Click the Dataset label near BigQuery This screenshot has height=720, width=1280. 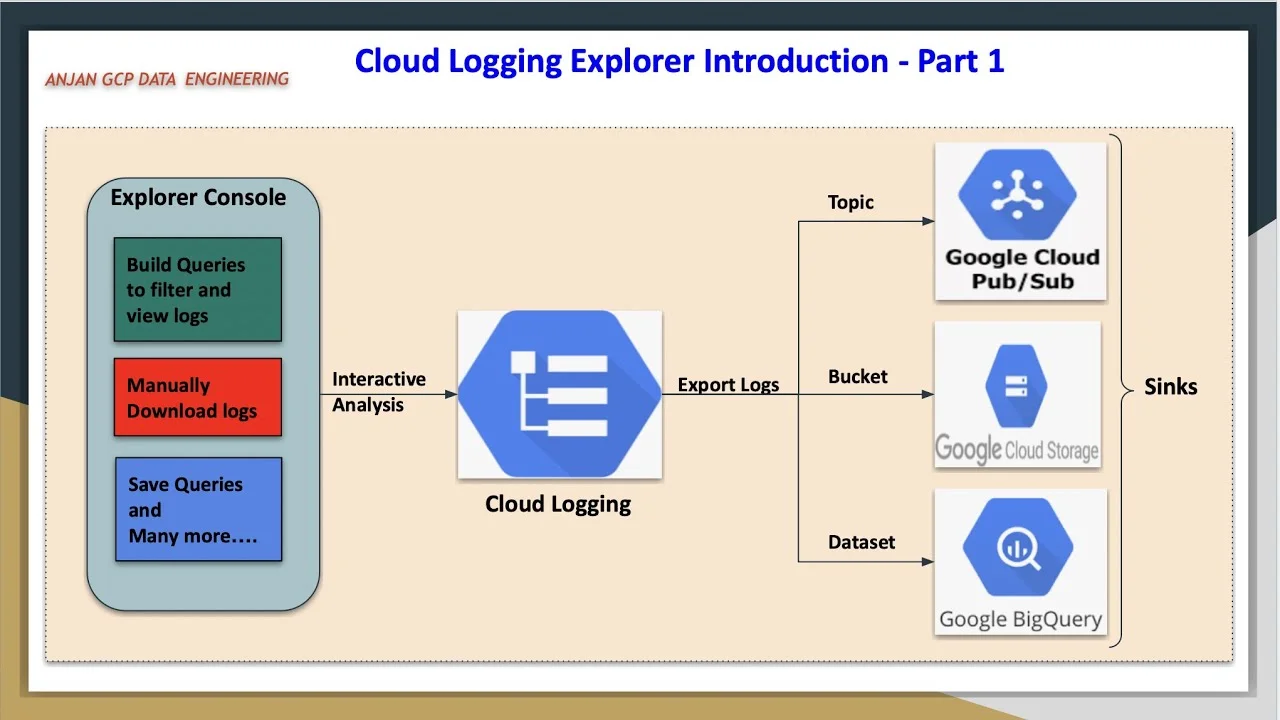(x=861, y=542)
